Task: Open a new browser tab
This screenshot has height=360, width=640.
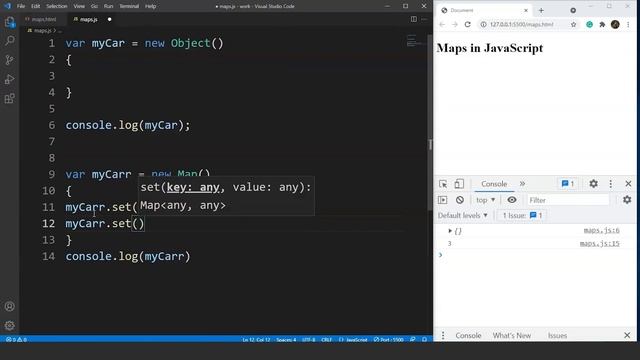Action: [x=541, y=11]
